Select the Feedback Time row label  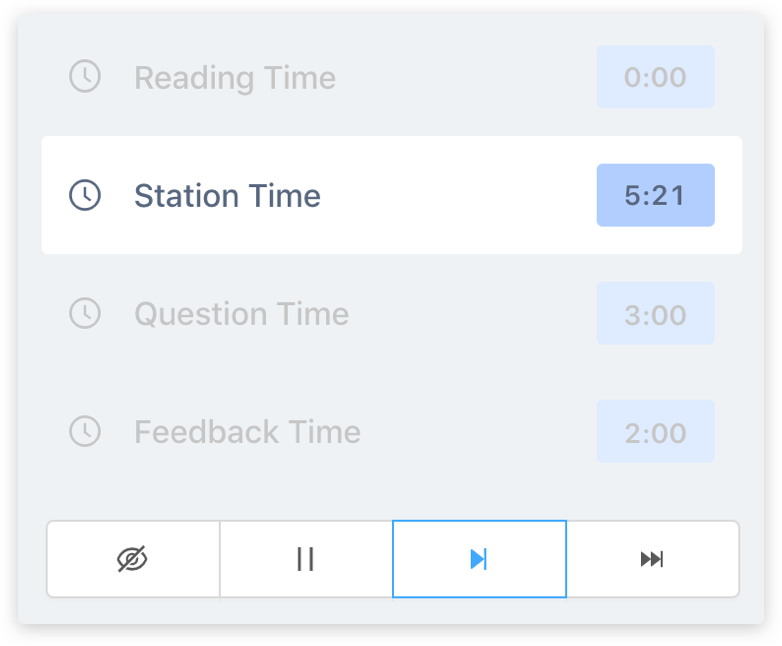click(247, 432)
